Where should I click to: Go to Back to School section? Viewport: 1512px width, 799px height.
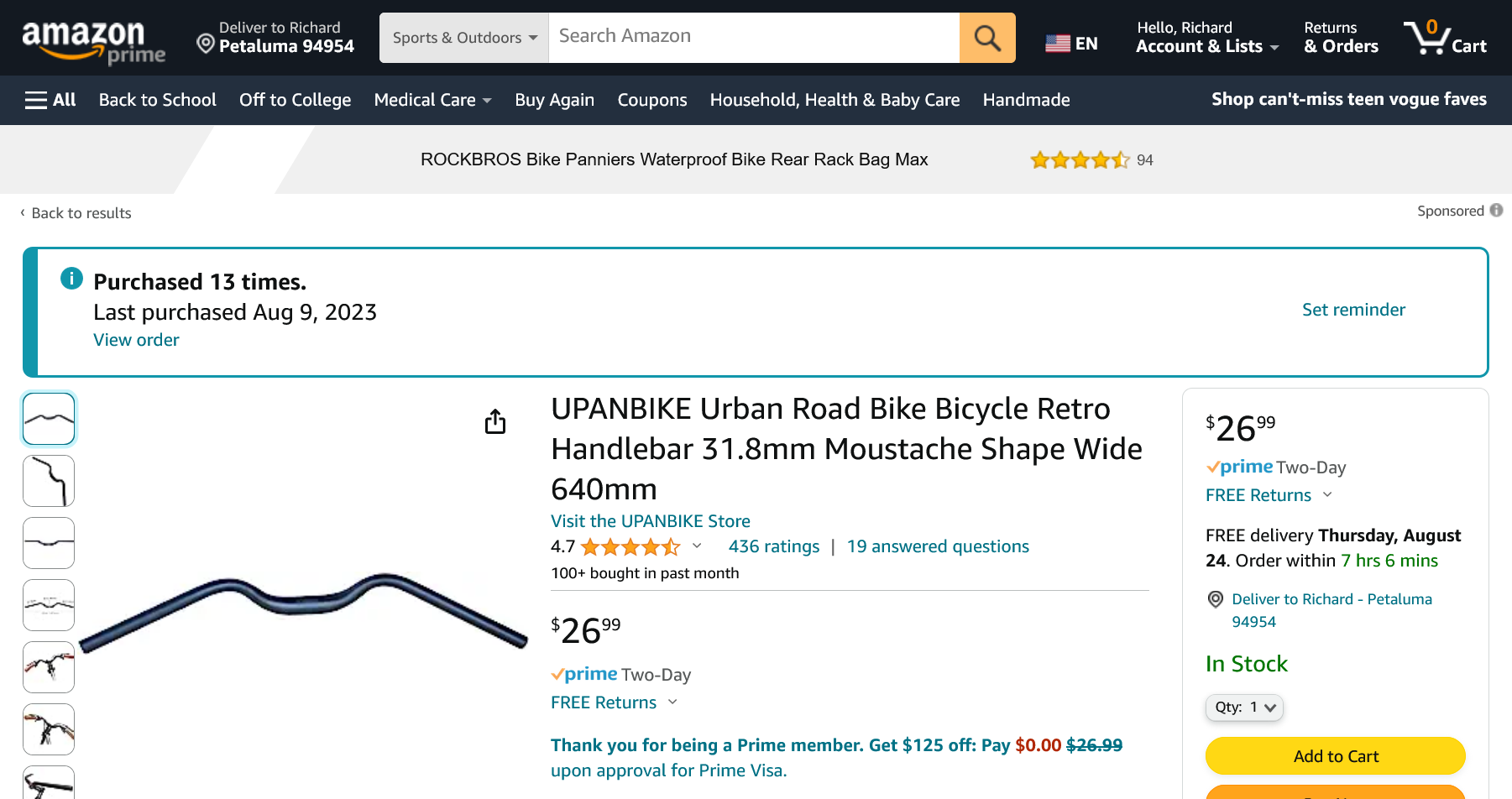[x=157, y=100]
